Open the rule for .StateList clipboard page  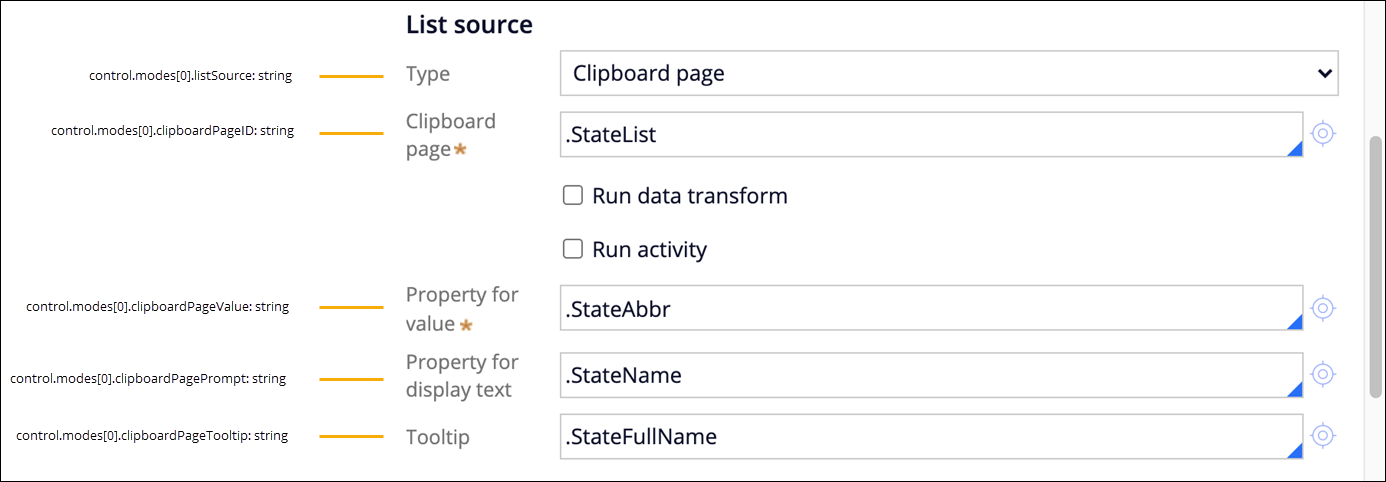pyautogui.click(x=1323, y=133)
